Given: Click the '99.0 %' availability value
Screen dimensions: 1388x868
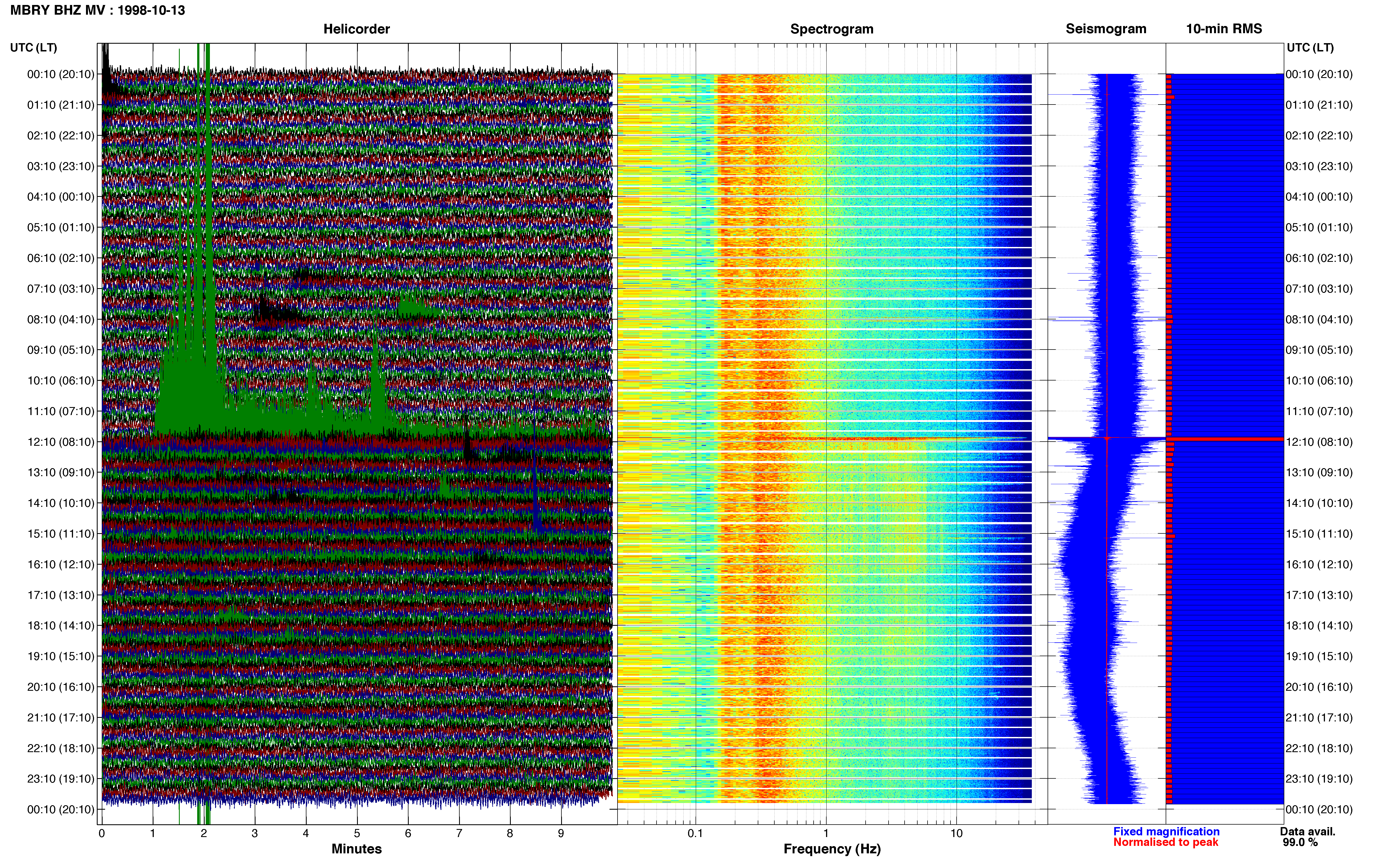Looking at the screenshot, I should click(x=1300, y=842).
